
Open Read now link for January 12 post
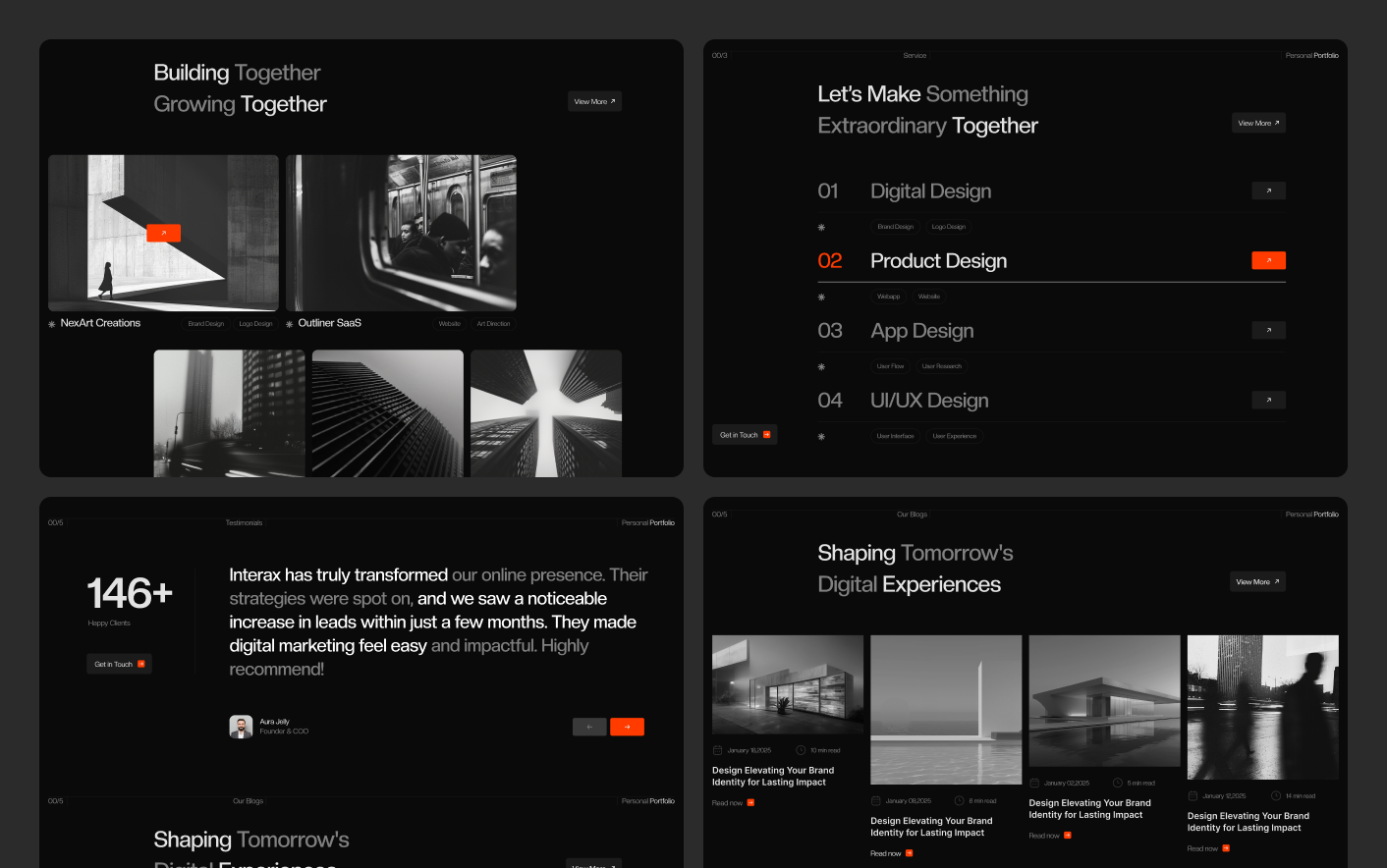click(1207, 848)
